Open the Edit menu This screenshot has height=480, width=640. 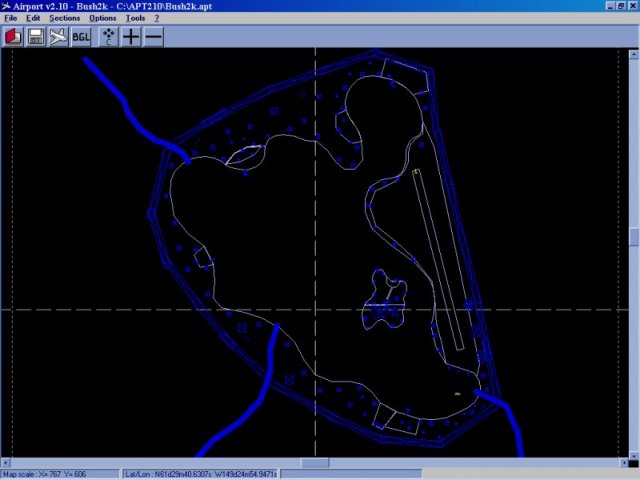point(33,18)
